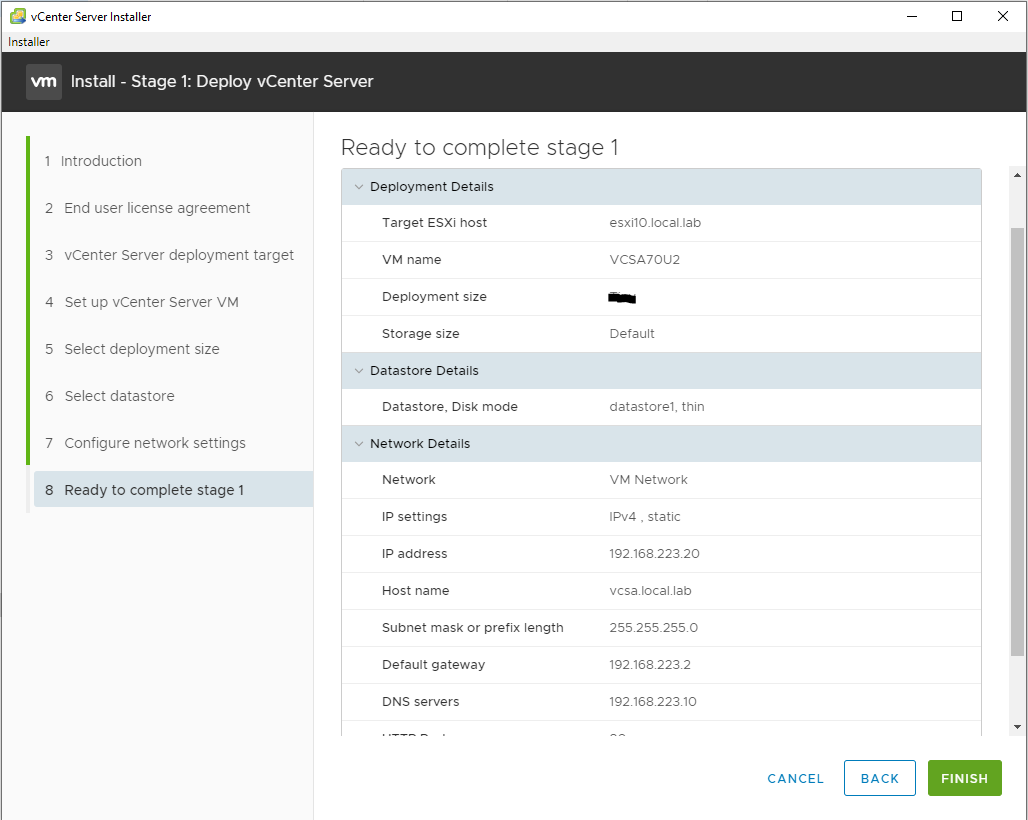Click the Default storage size value
1028x820 pixels.
point(632,334)
